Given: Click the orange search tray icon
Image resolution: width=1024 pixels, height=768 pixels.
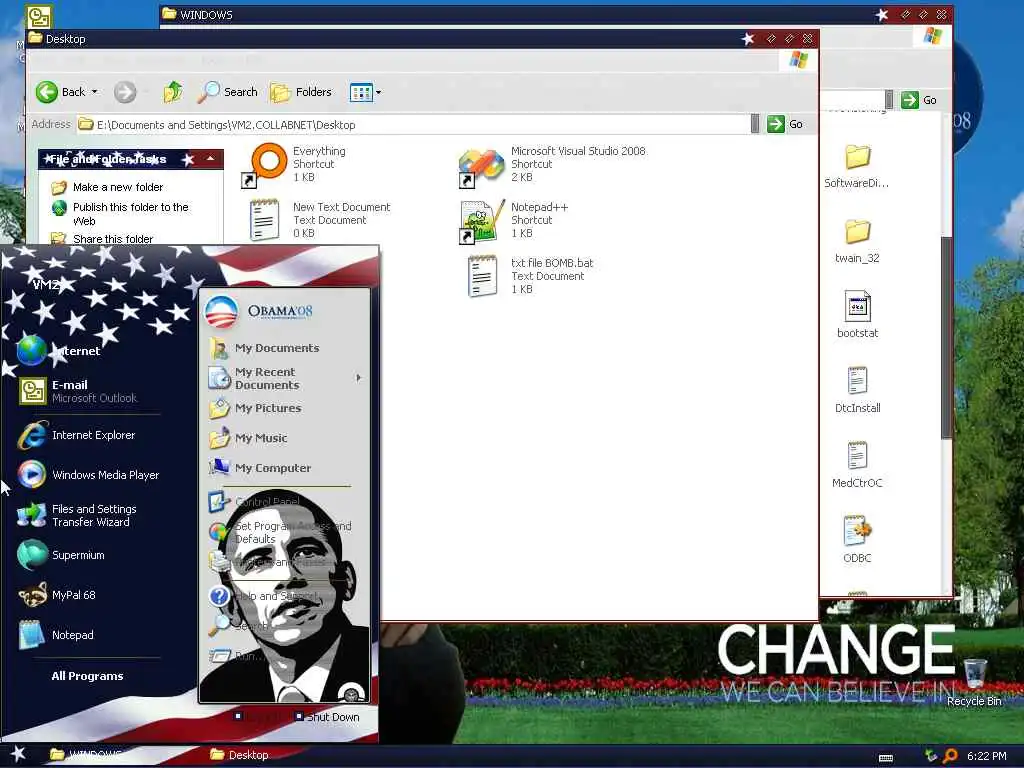Looking at the screenshot, I should 950,756.
